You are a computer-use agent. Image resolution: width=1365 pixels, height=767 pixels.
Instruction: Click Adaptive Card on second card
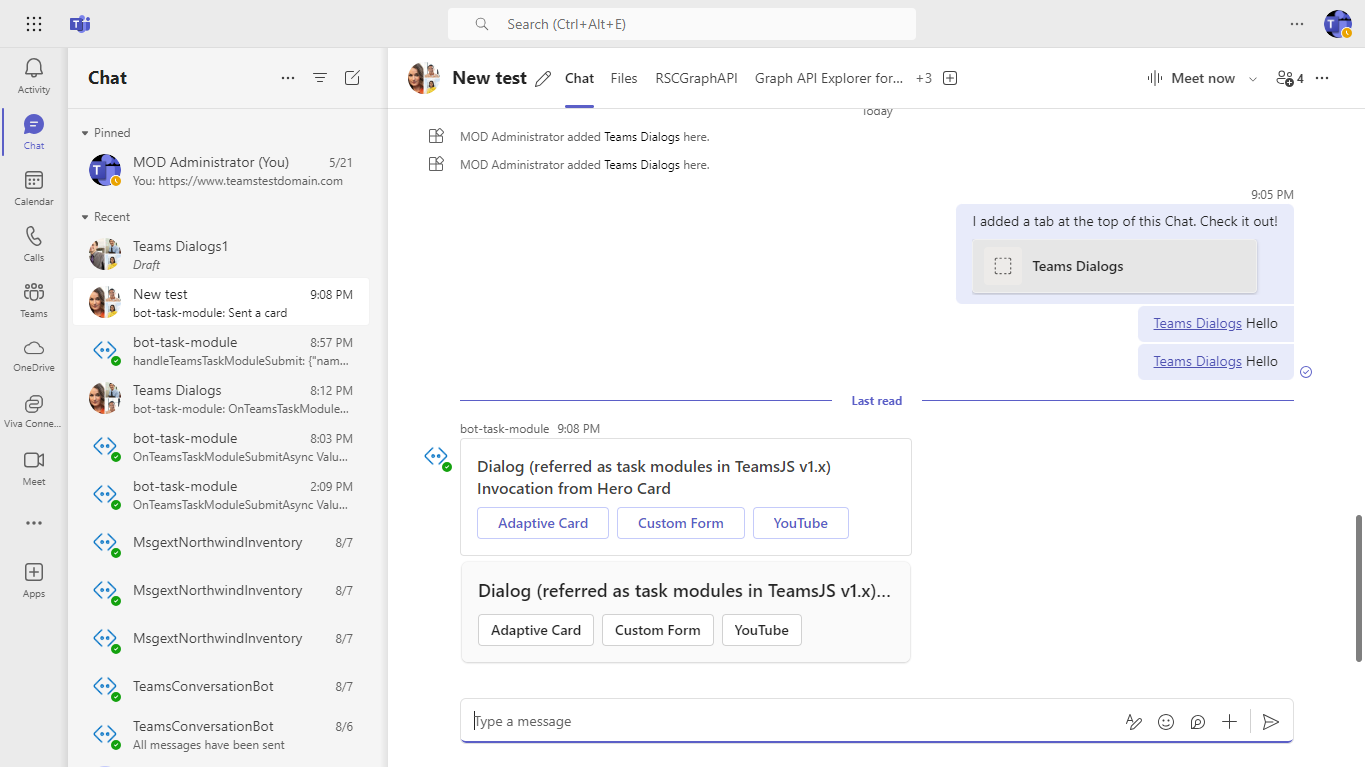tap(536, 630)
